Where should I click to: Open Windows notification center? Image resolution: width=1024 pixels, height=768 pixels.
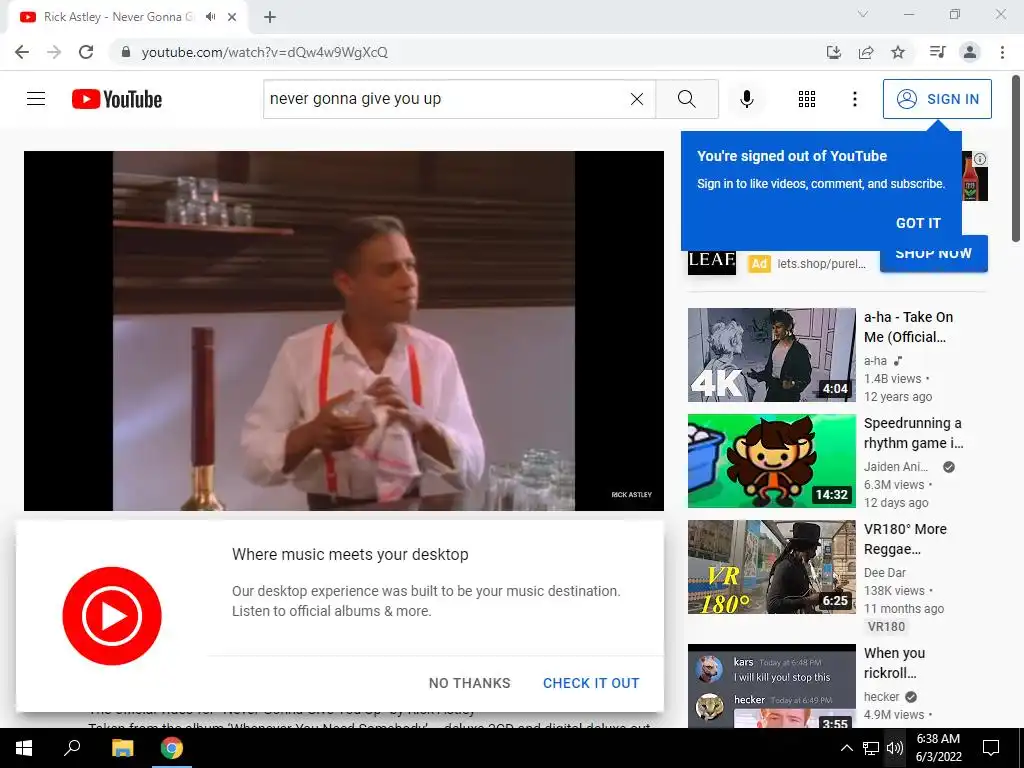click(991, 748)
